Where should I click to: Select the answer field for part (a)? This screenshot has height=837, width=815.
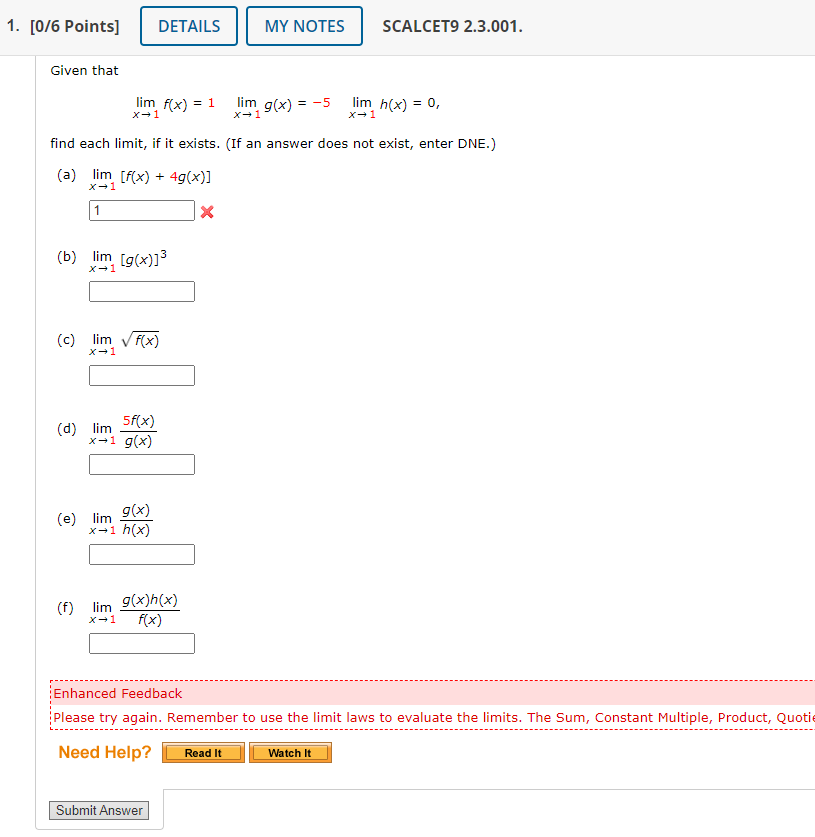coord(141,210)
